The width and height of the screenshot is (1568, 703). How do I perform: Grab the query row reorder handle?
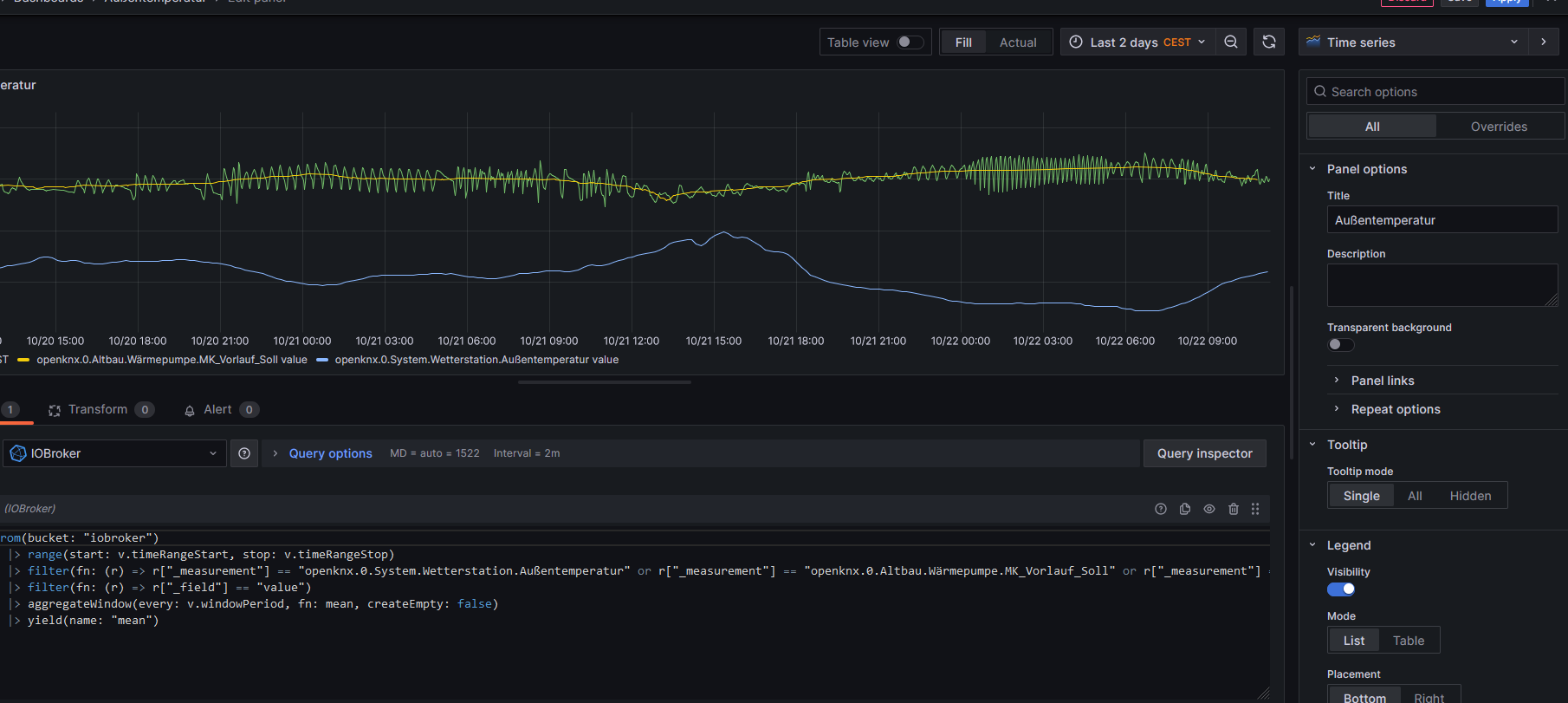[x=1255, y=509]
